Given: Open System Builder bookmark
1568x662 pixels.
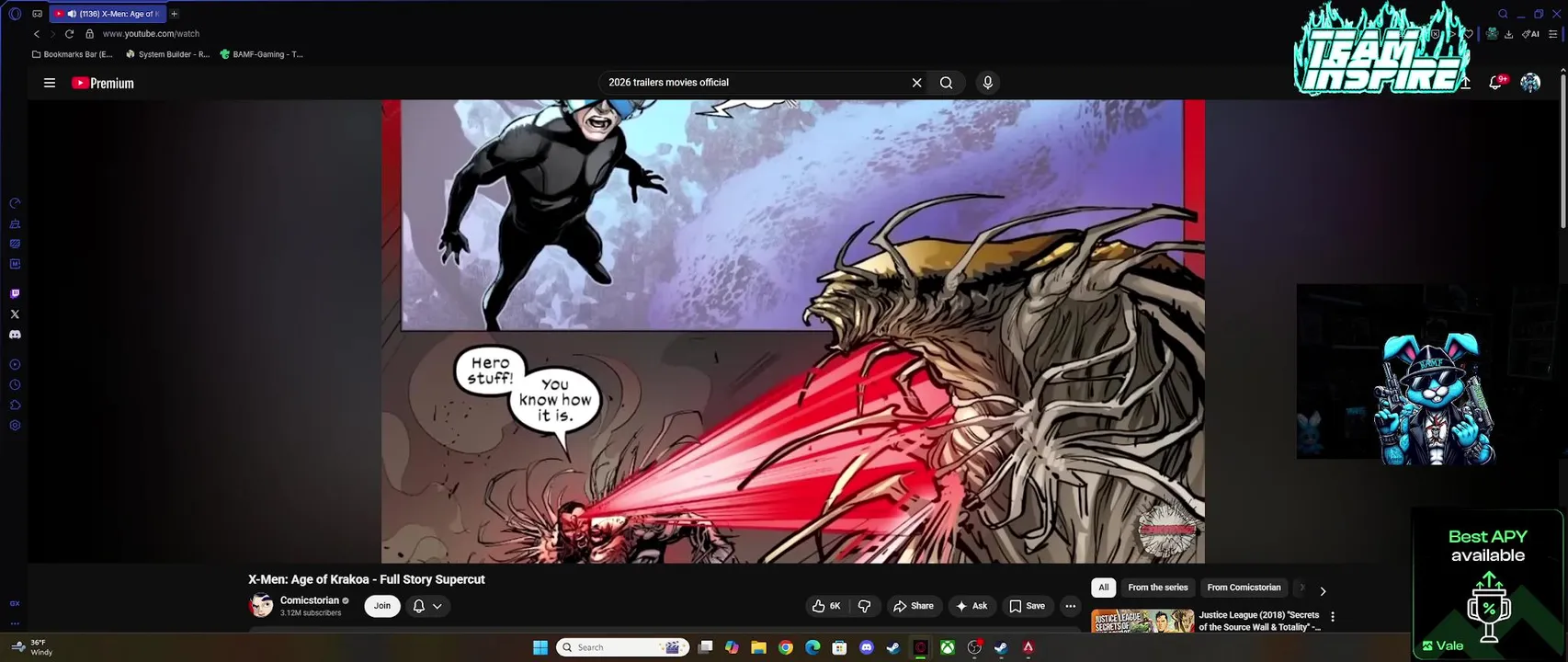Looking at the screenshot, I should [x=167, y=54].
